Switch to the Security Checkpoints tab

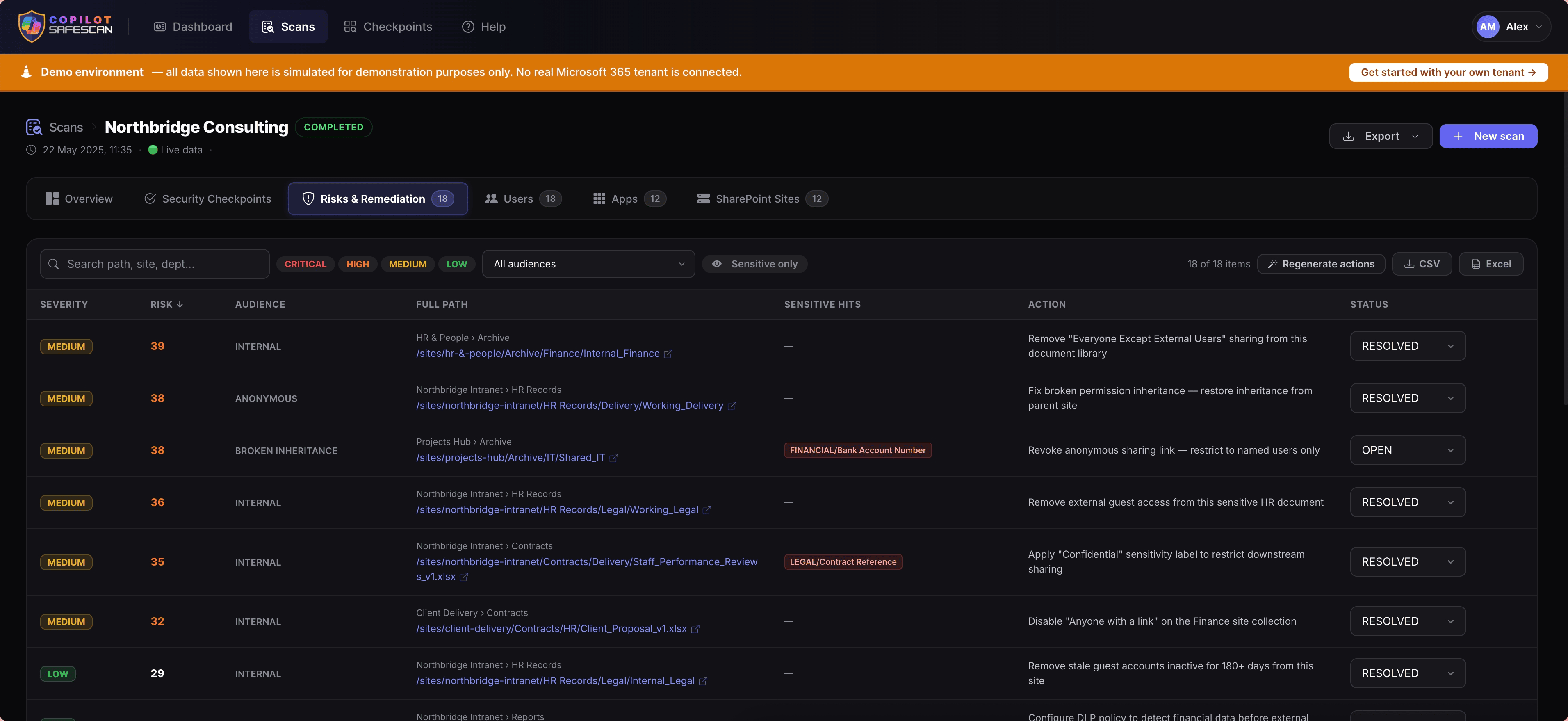pyautogui.click(x=207, y=199)
